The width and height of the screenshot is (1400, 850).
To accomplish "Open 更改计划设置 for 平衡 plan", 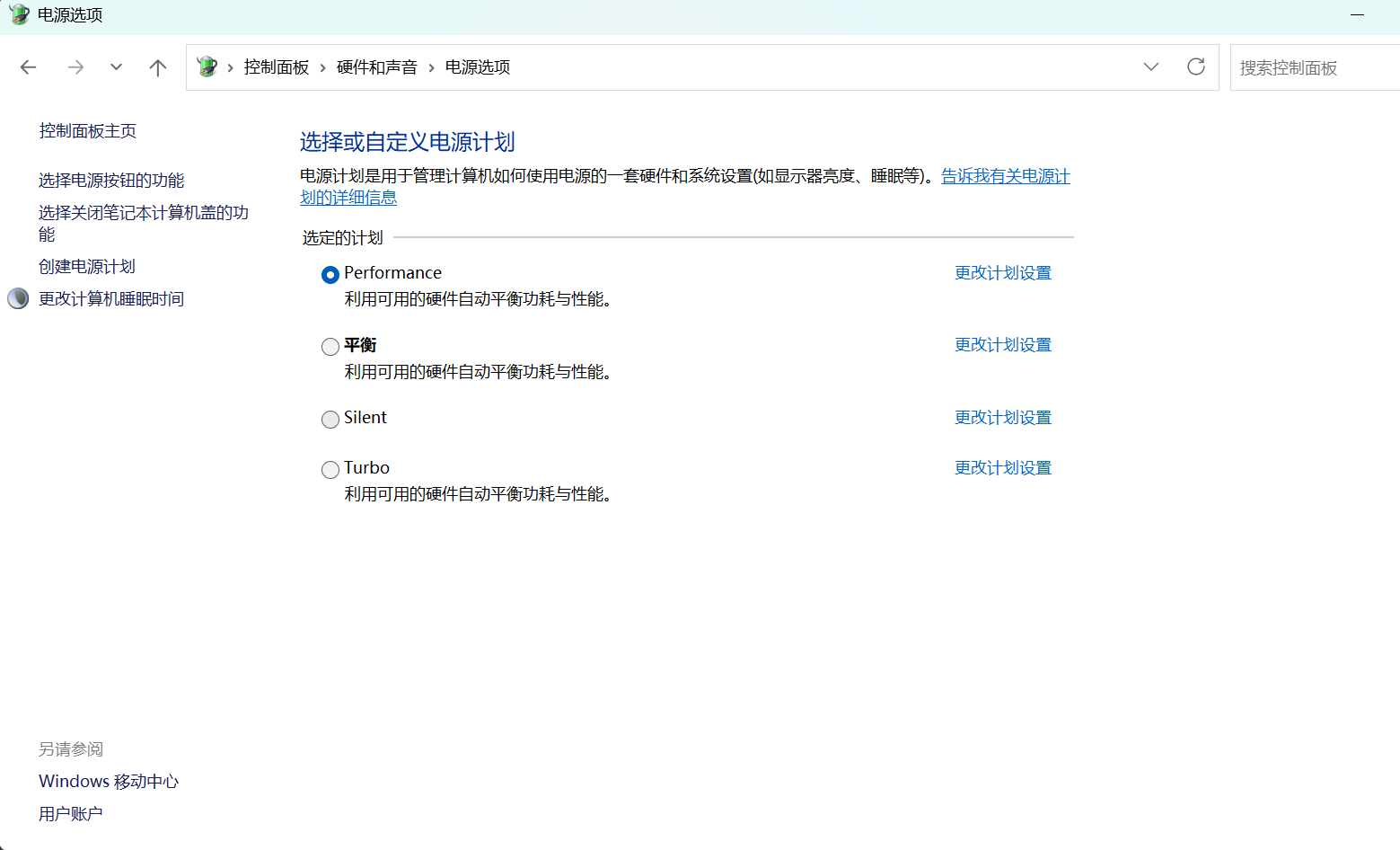I will (x=1003, y=345).
